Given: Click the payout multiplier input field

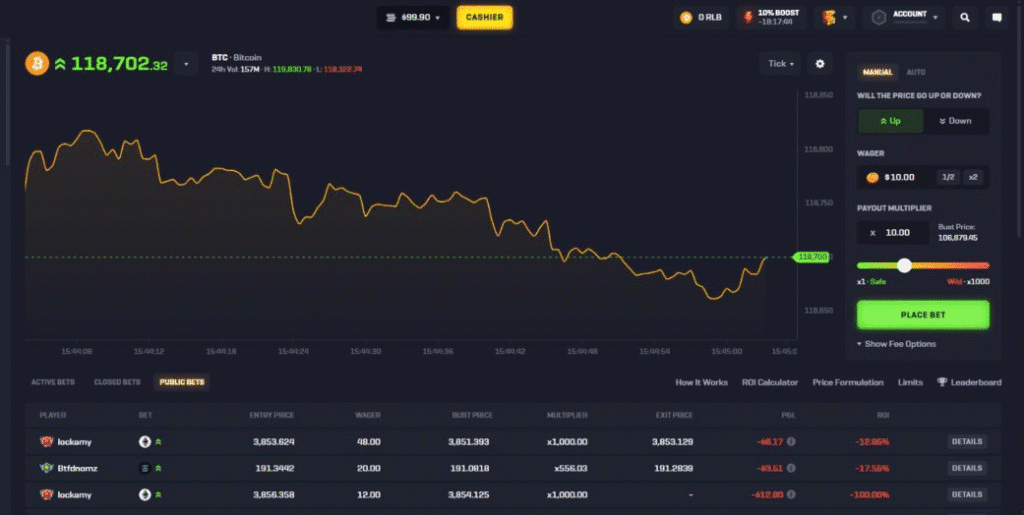Looking at the screenshot, I should [x=893, y=232].
